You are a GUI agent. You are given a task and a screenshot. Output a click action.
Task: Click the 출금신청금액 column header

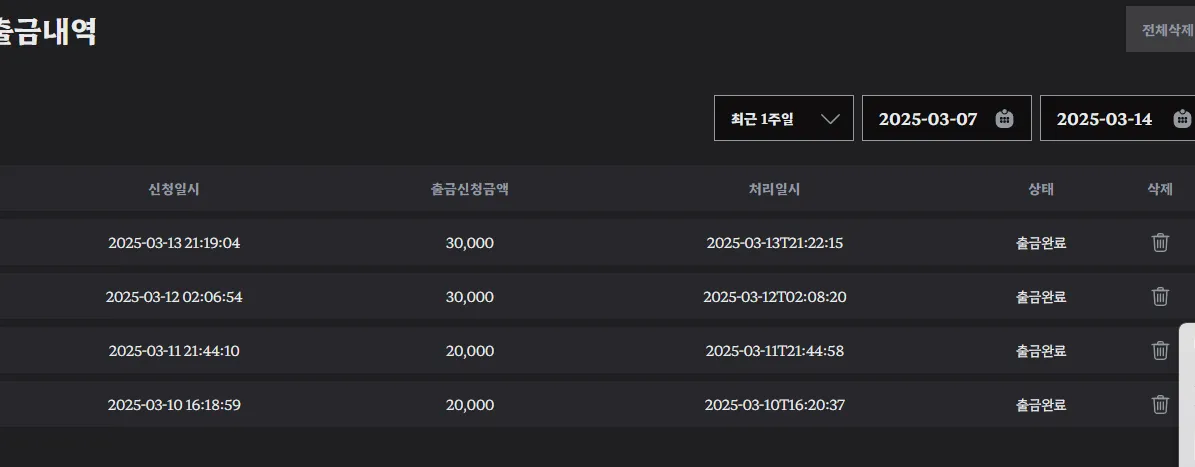469,189
